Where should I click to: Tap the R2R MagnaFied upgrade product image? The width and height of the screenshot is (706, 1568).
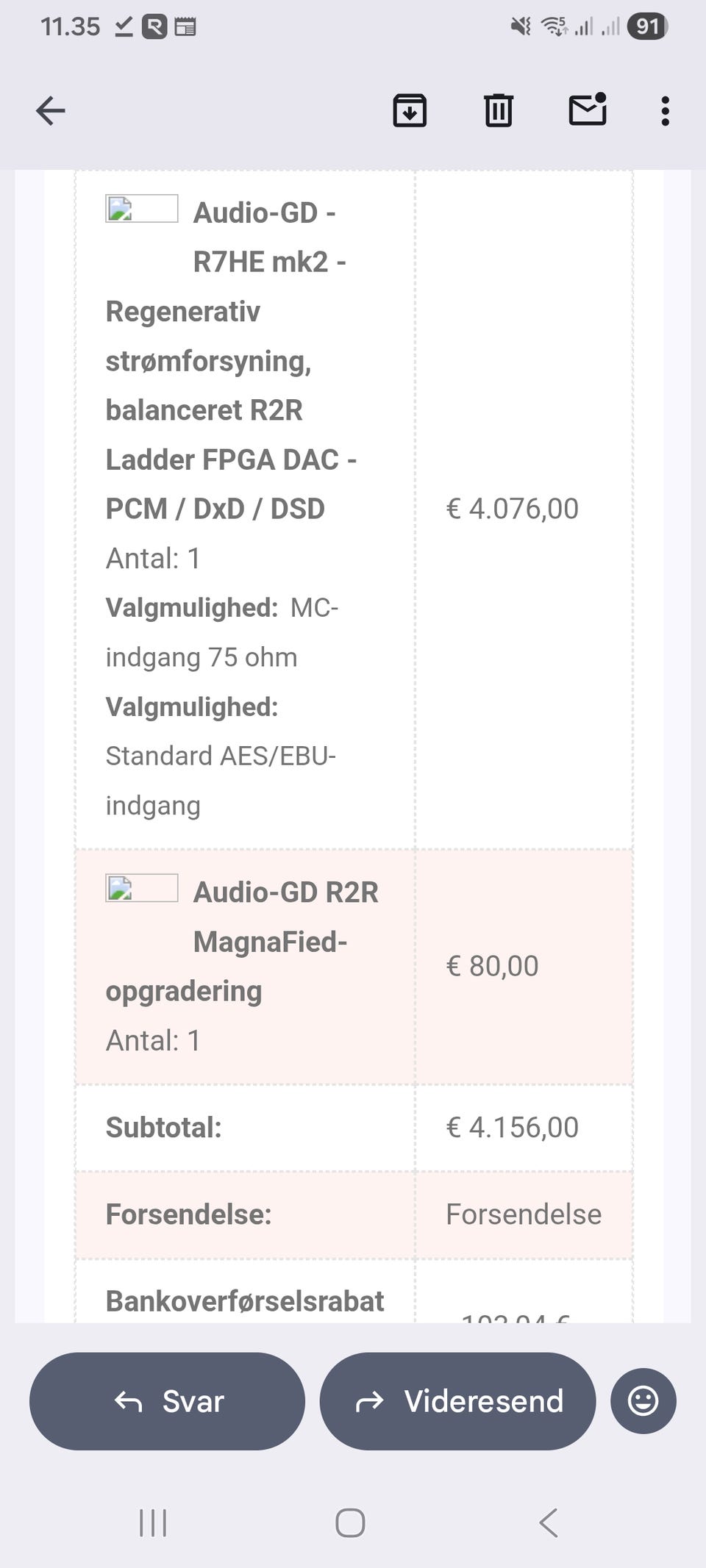(141, 888)
